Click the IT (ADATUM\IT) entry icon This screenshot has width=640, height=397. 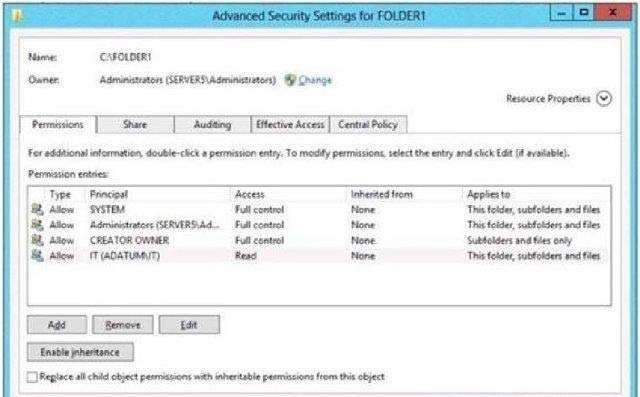[37, 256]
